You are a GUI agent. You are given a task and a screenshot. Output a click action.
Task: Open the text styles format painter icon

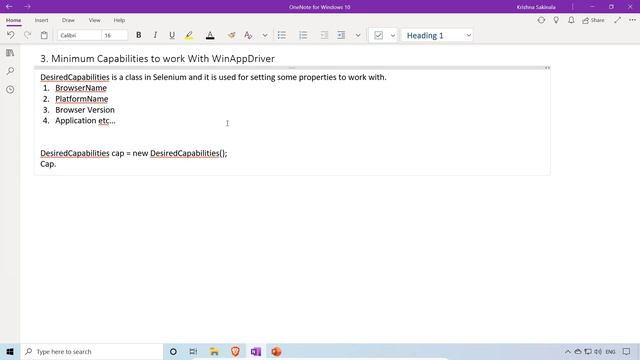tap(248, 36)
